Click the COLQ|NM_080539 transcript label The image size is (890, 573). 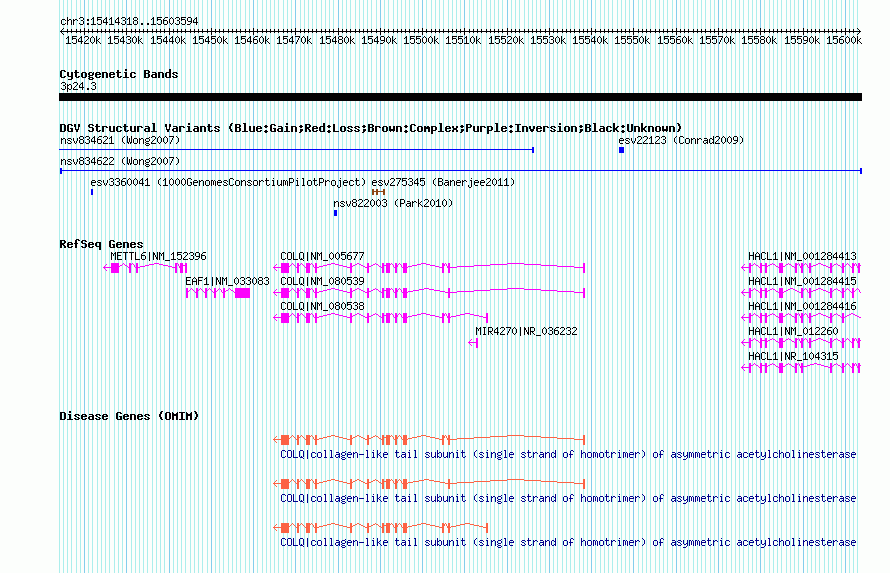click(x=322, y=281)
